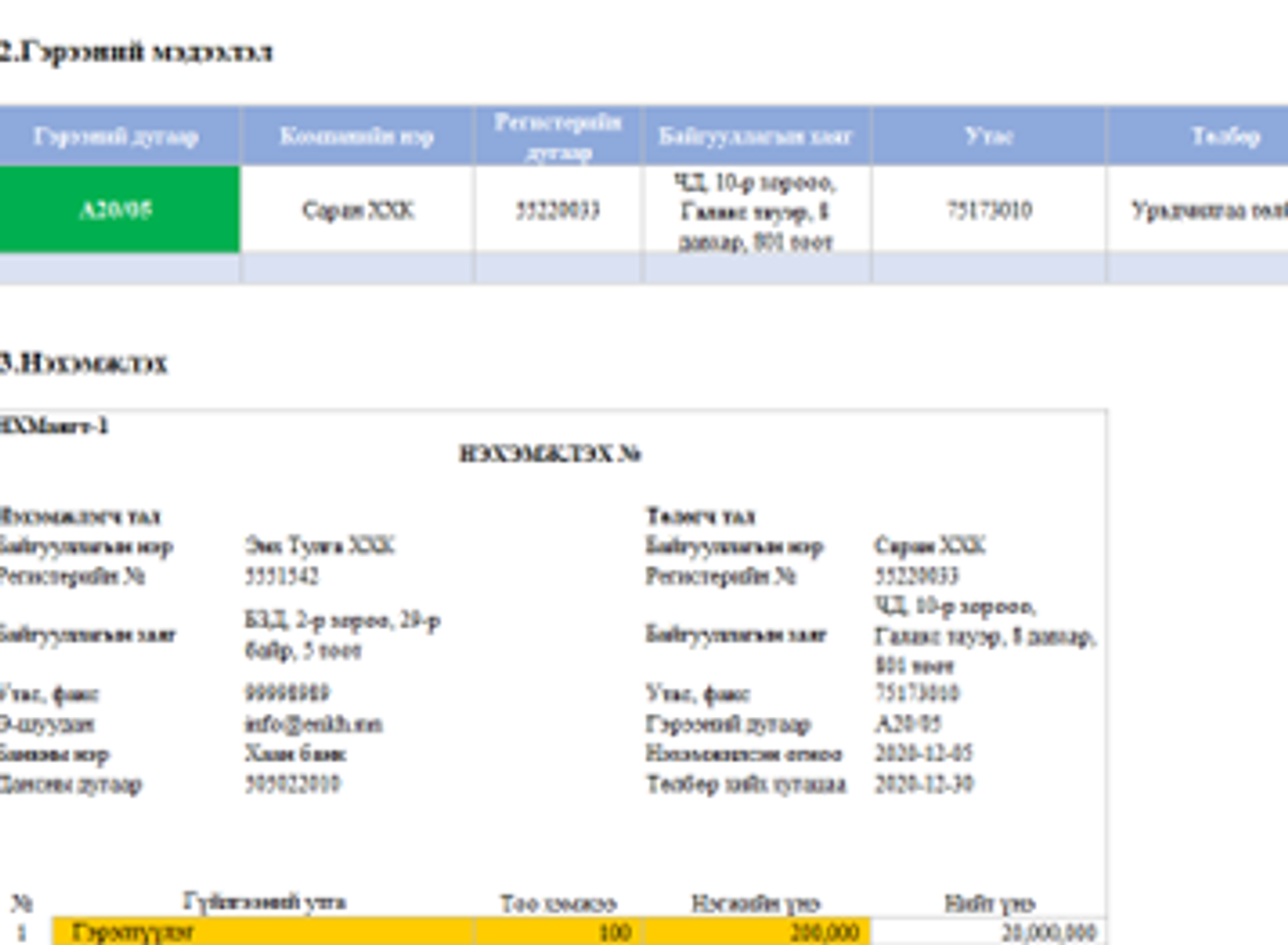
Task: Click the Компанийн нэр column header
Action: tap(357, 136)
